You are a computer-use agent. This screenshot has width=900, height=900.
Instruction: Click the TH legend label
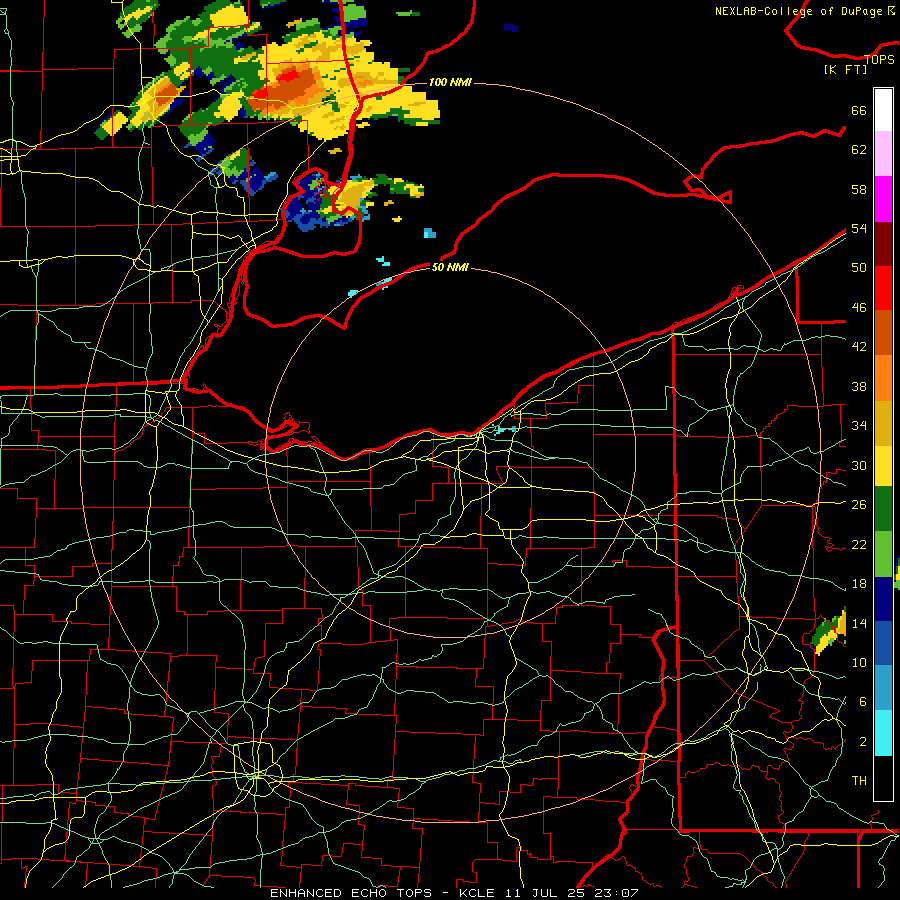tap(859, 781)
